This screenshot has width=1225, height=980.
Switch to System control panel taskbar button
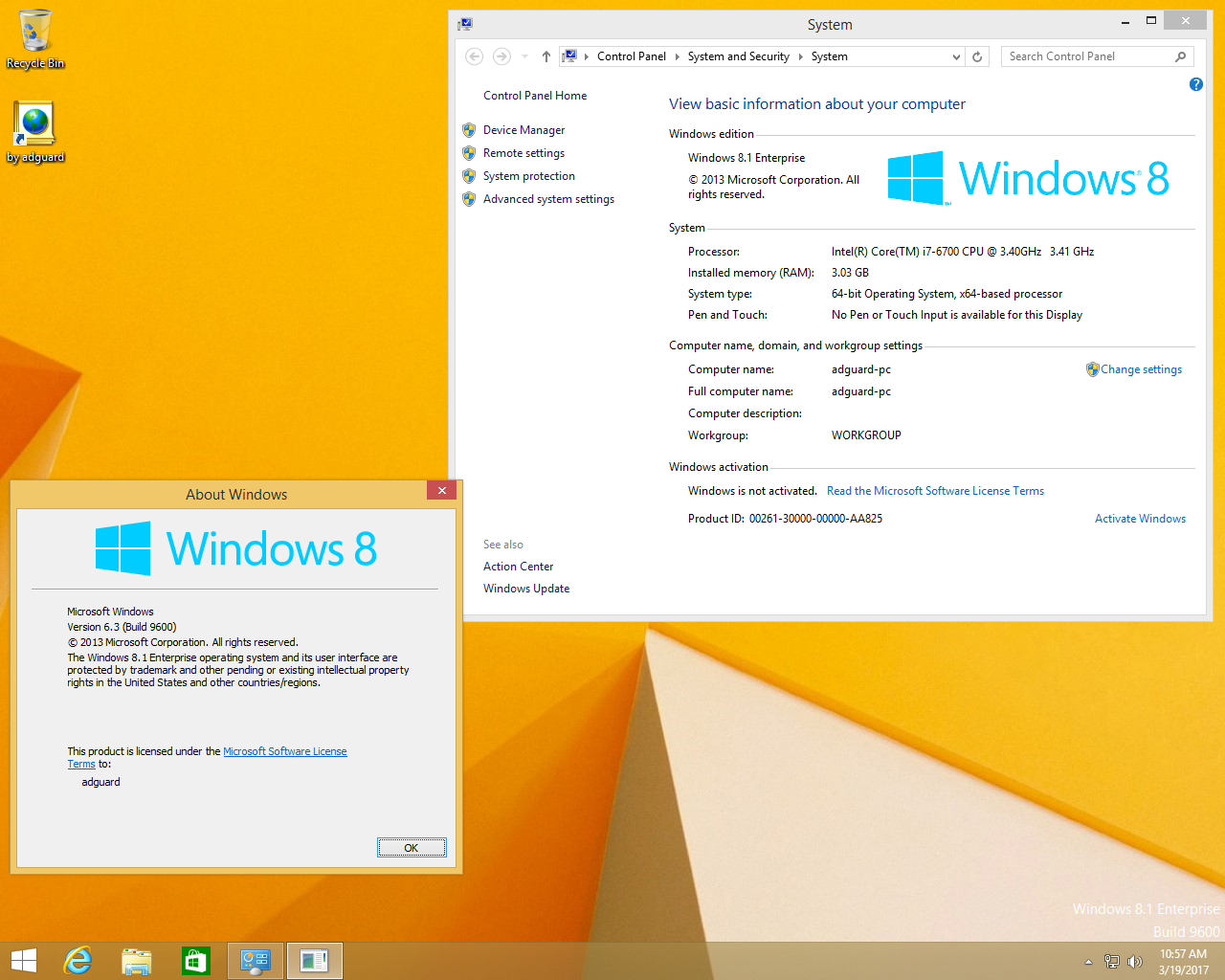coord(256,961)
